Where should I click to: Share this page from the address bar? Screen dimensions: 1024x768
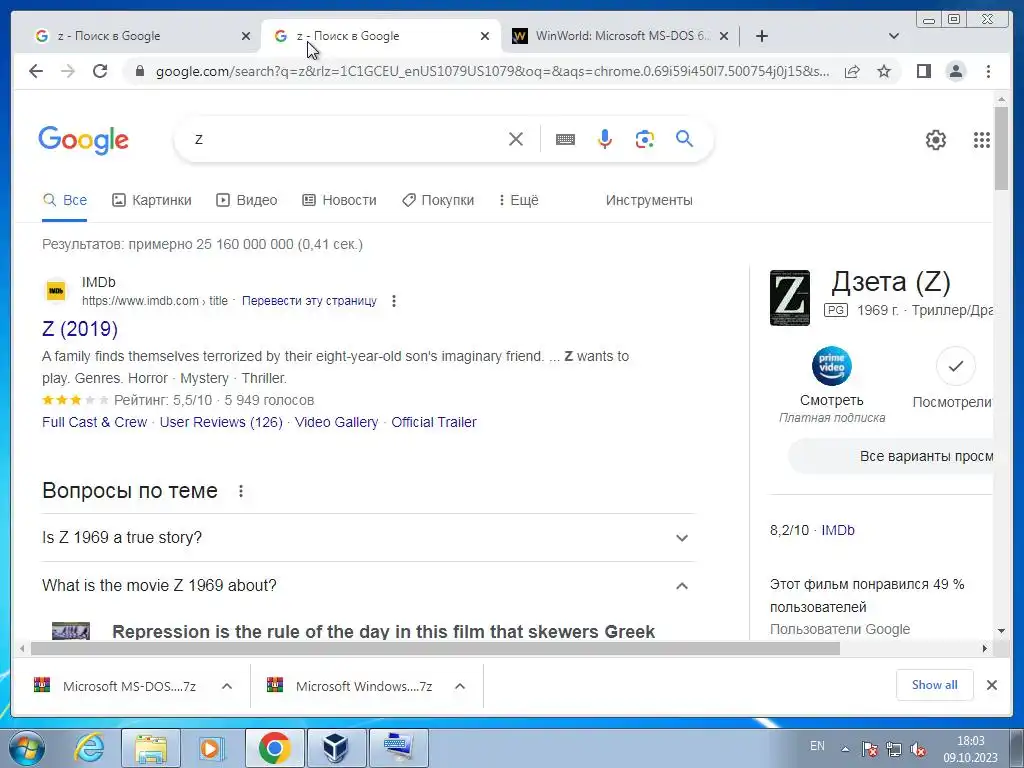coord(852,71)
